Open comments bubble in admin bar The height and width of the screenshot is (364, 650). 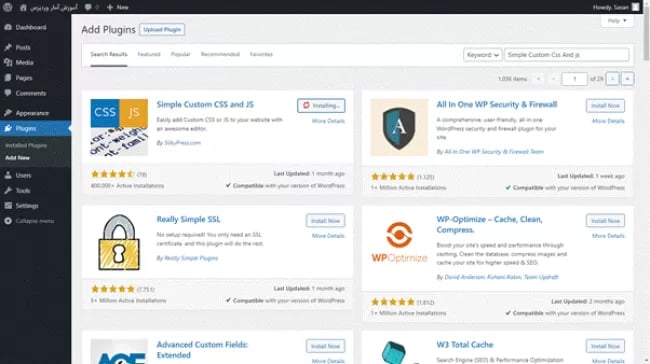point(88,7)
